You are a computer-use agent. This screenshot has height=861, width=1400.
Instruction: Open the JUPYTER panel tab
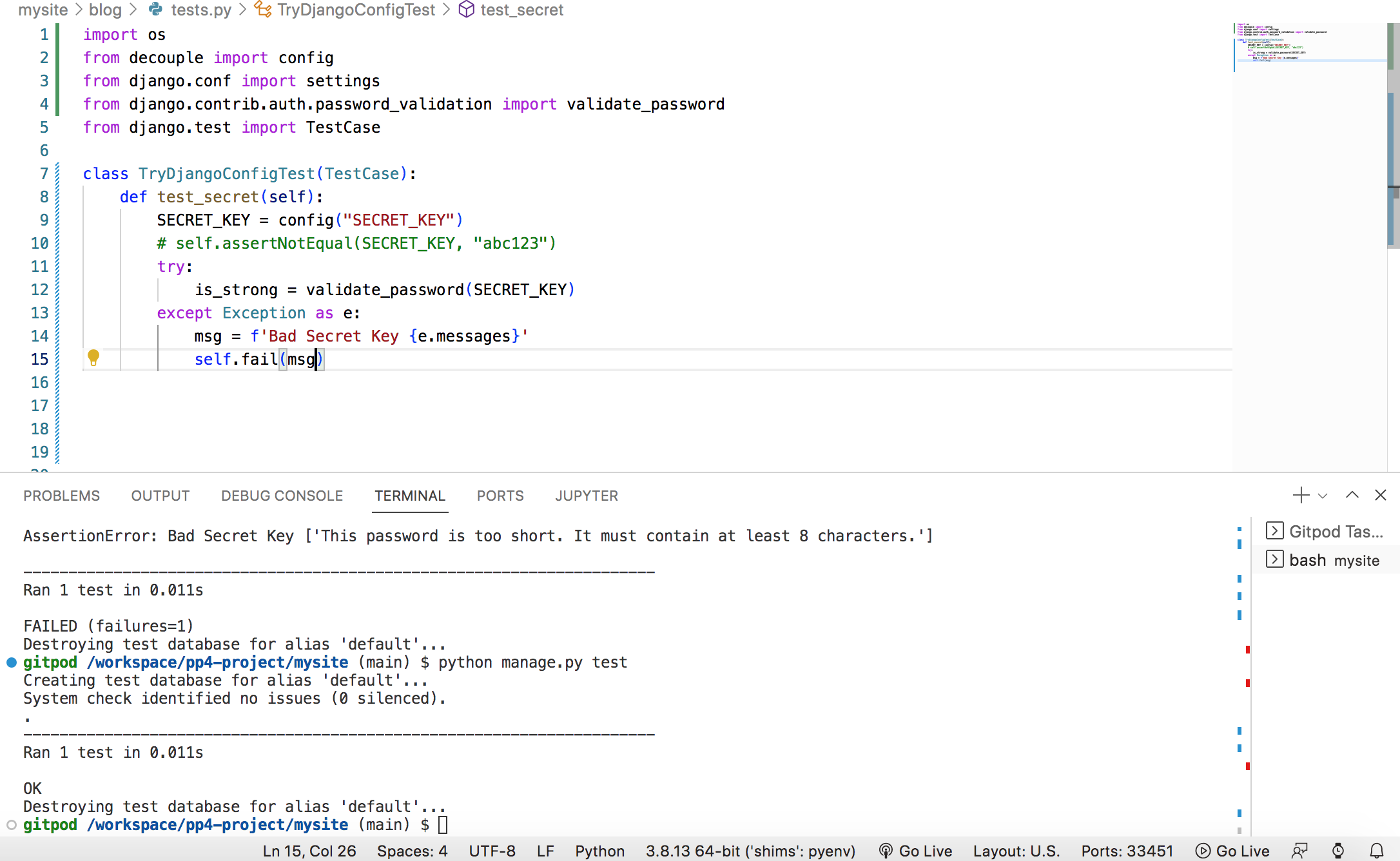pos(586,496)
